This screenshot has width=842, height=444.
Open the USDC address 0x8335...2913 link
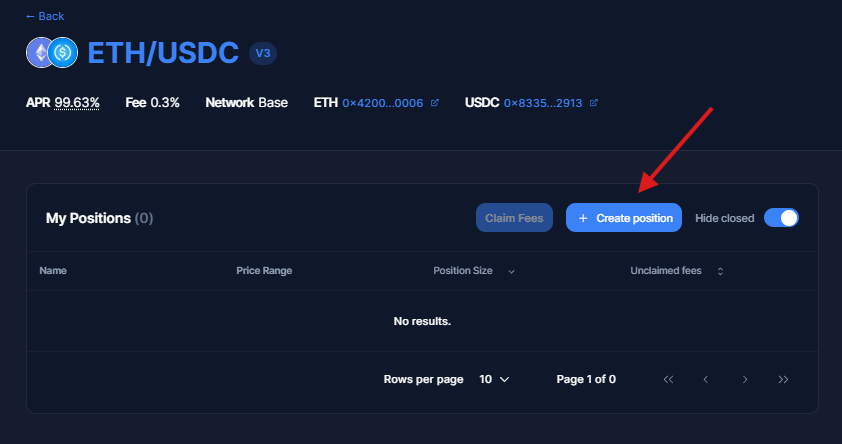544,103
